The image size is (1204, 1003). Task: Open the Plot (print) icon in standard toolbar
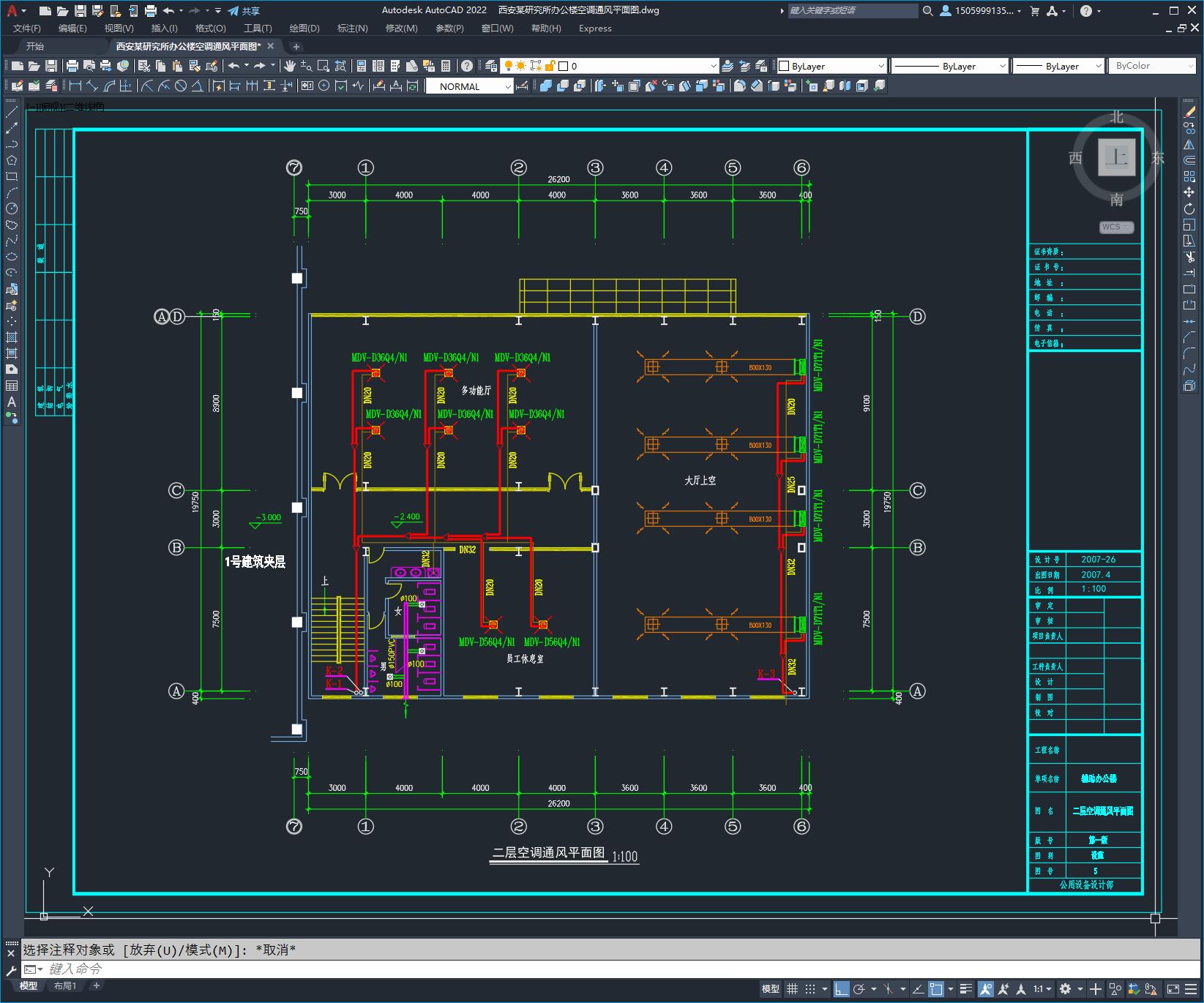[73, 66]
